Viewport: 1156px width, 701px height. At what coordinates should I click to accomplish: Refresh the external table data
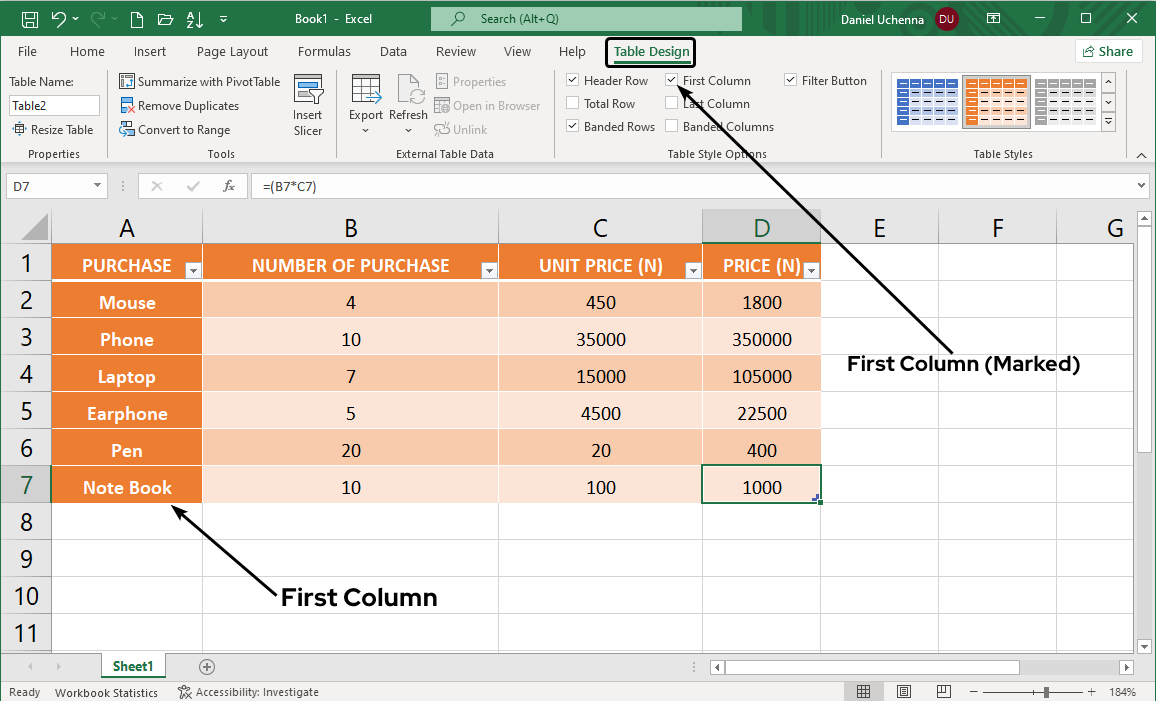pos(408,100)
